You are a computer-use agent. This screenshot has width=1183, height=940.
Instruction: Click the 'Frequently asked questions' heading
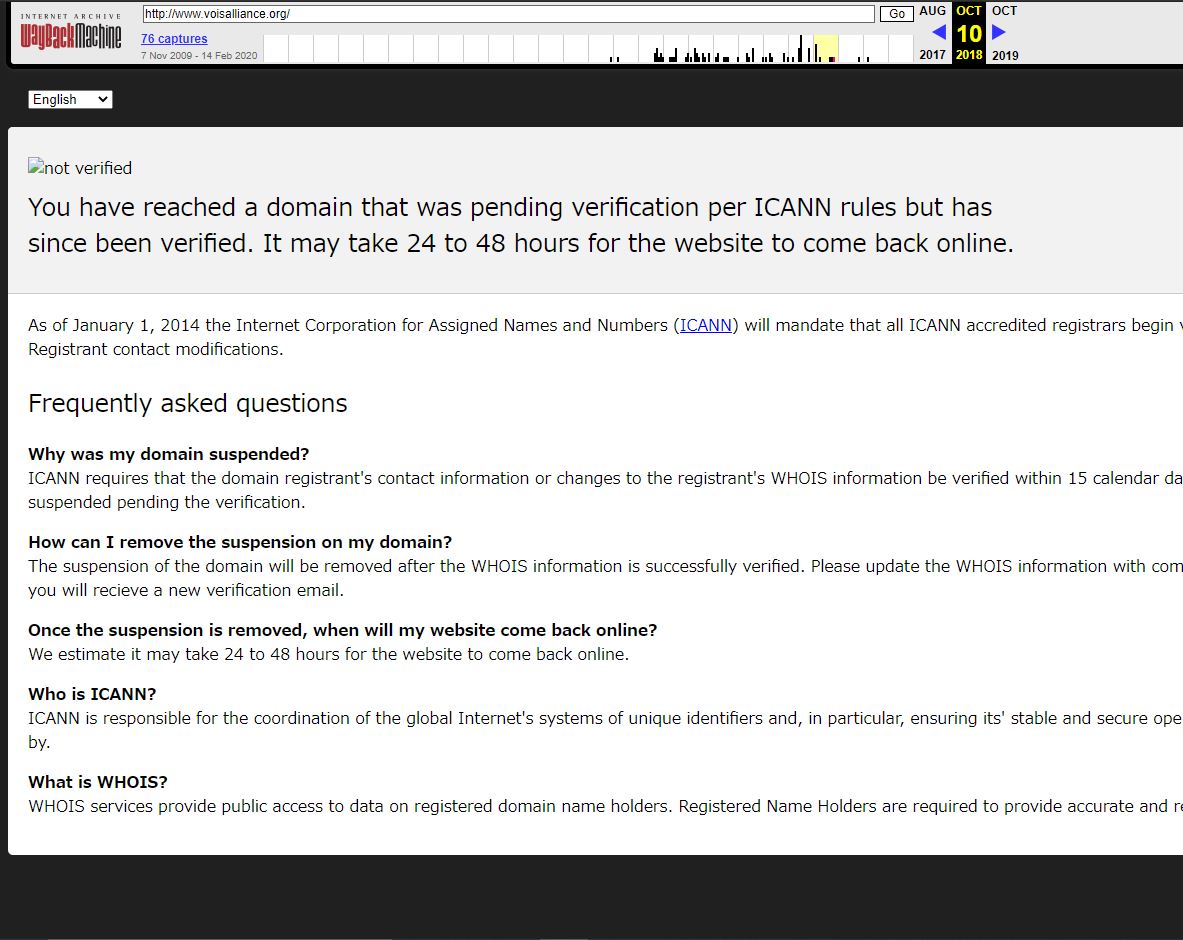tap(188, 403)
